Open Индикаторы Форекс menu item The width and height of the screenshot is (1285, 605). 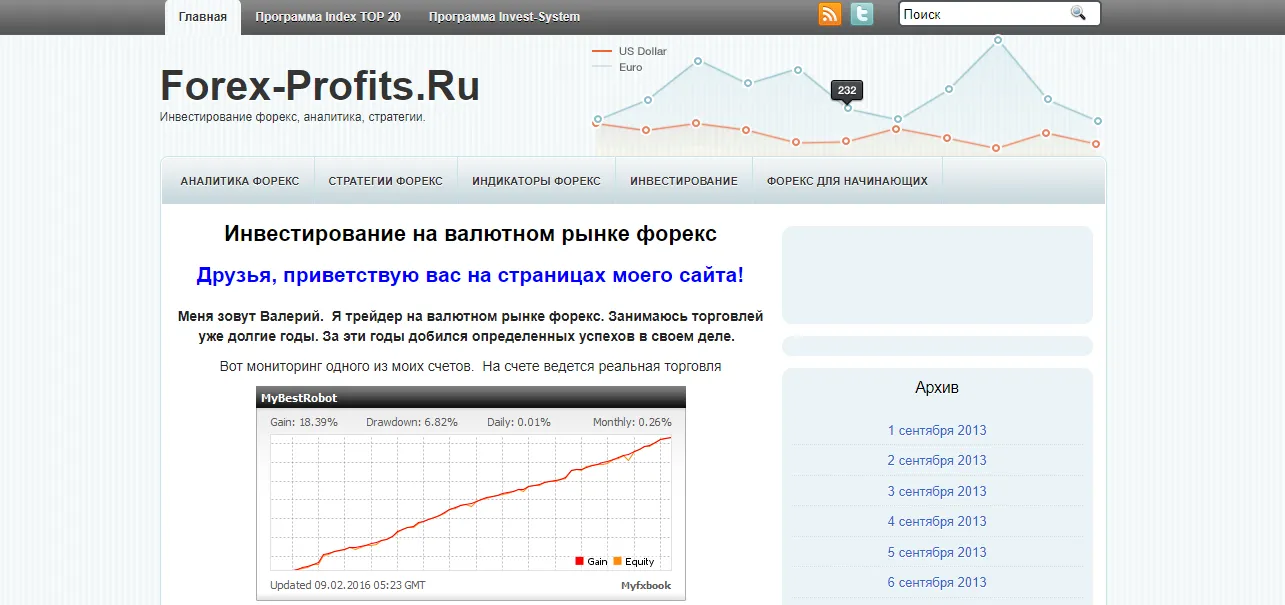pos(536,181)
